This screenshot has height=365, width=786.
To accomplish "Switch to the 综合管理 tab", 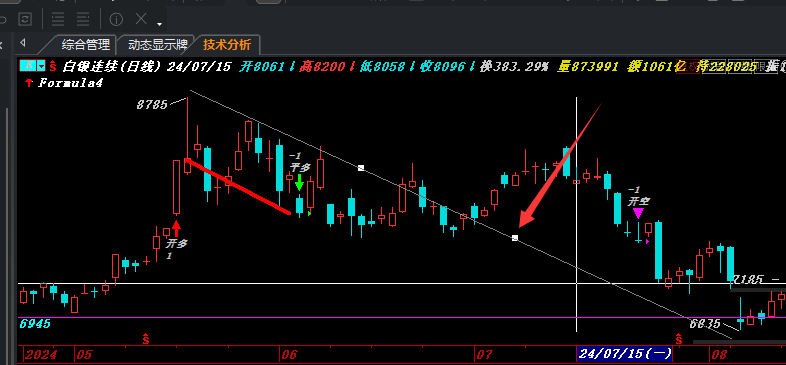I will (85, 45).
